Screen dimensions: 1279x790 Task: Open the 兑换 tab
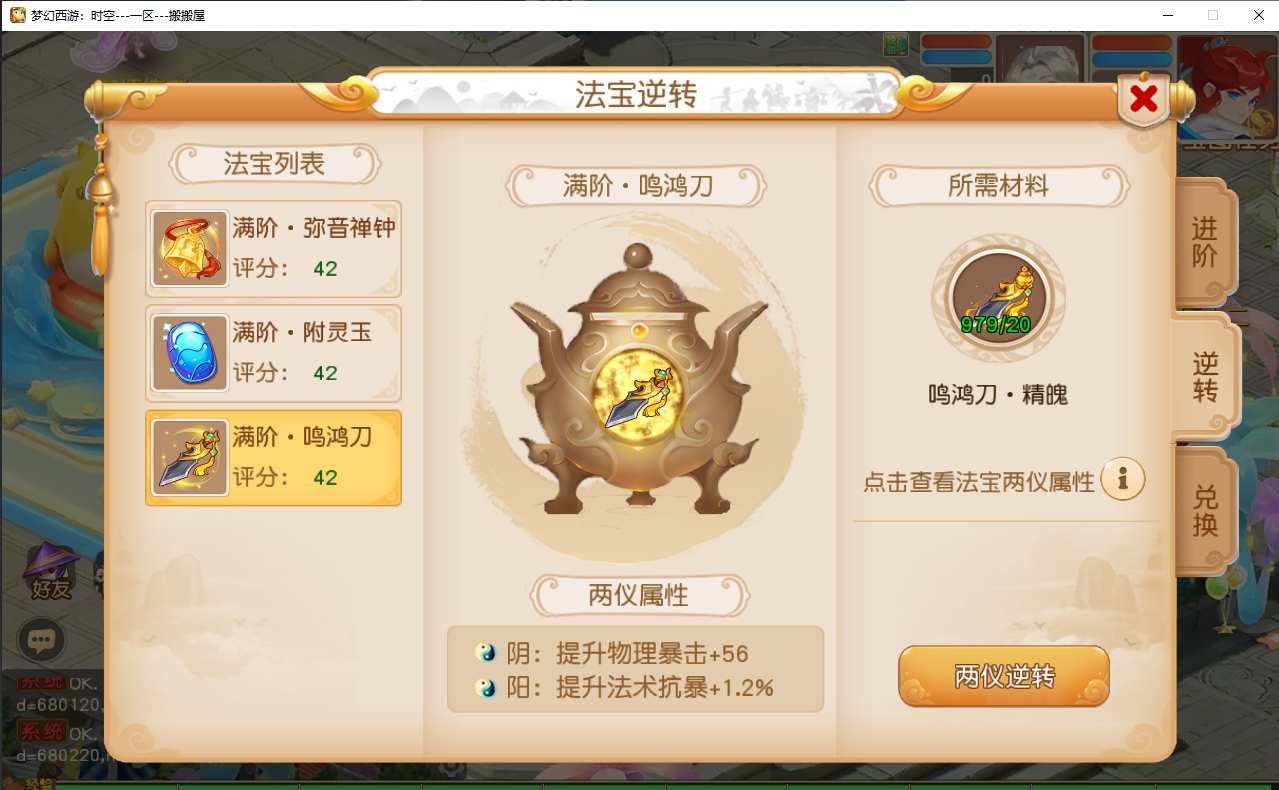[1204, 511]
